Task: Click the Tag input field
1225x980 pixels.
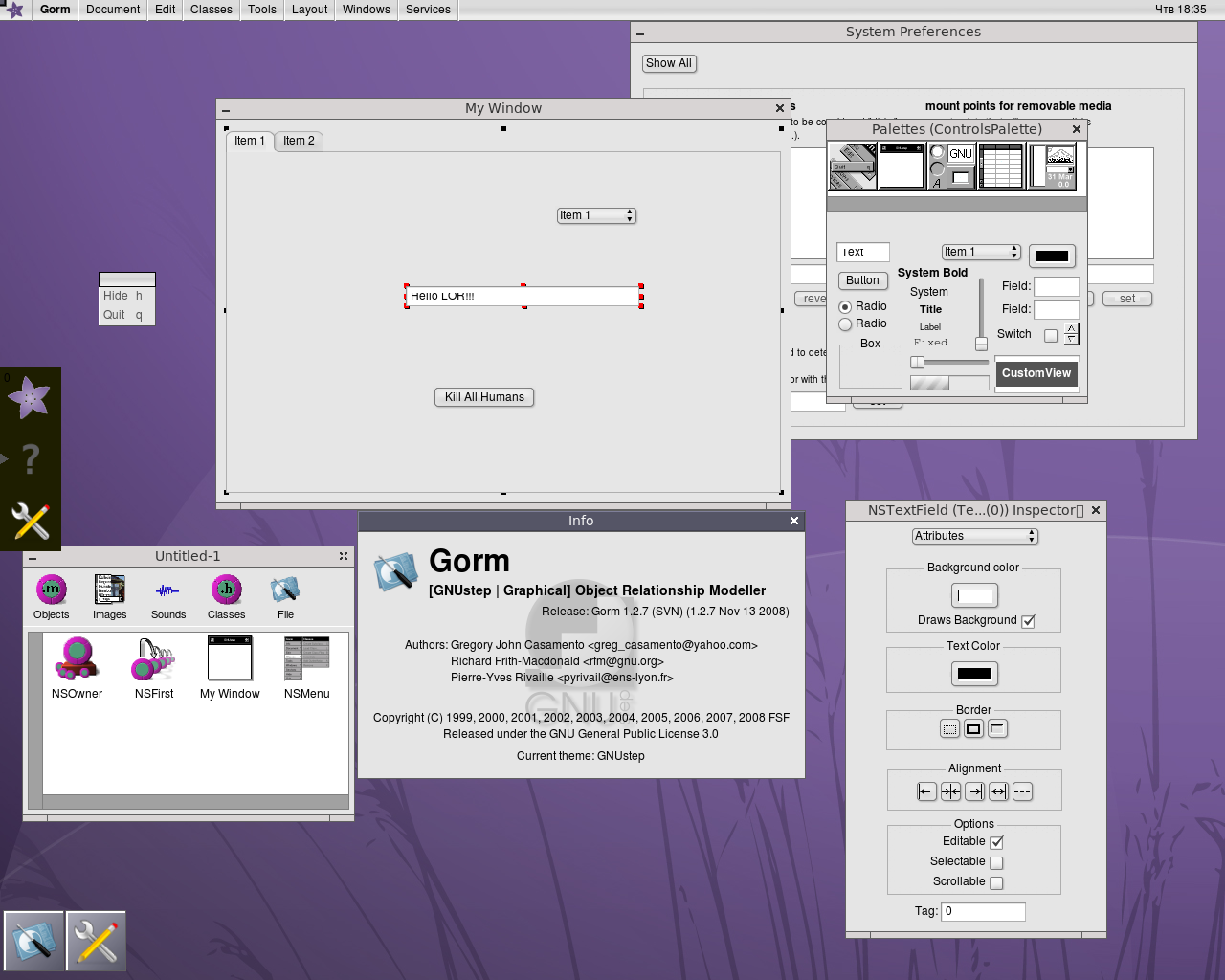Action: coord(983,912)
